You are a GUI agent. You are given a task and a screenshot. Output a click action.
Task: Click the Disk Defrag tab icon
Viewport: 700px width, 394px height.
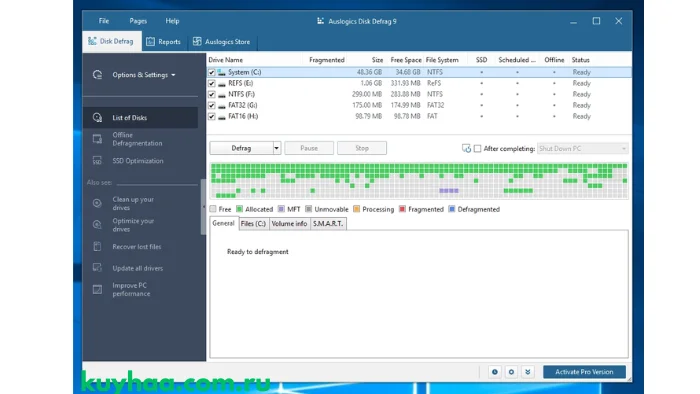92,41
